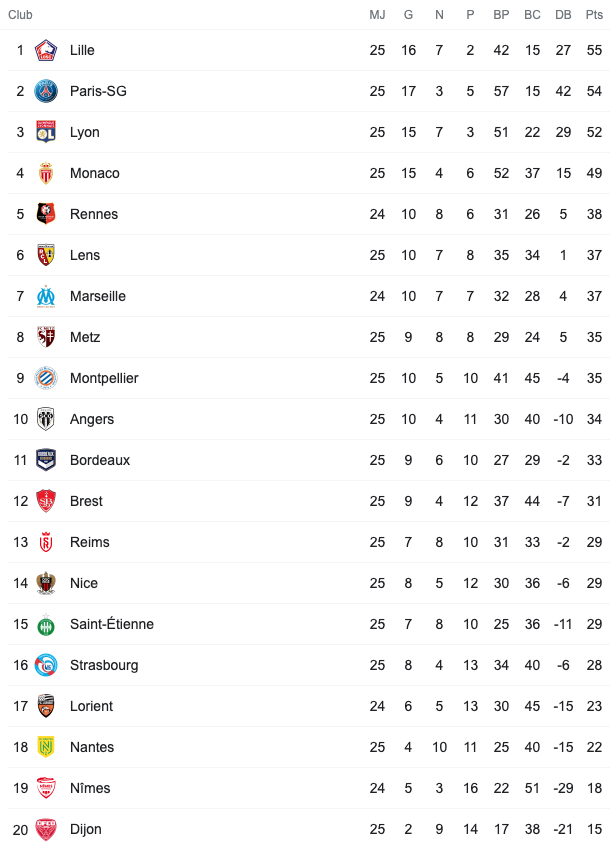Click the DB column header

coord(563,15)
